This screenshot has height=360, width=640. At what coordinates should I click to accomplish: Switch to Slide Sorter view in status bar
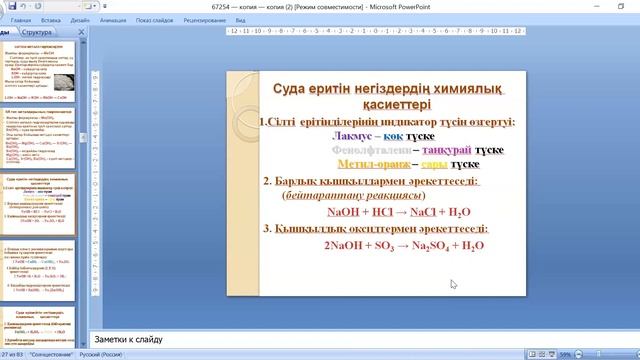pyautogui.click(x=542, y=354)
